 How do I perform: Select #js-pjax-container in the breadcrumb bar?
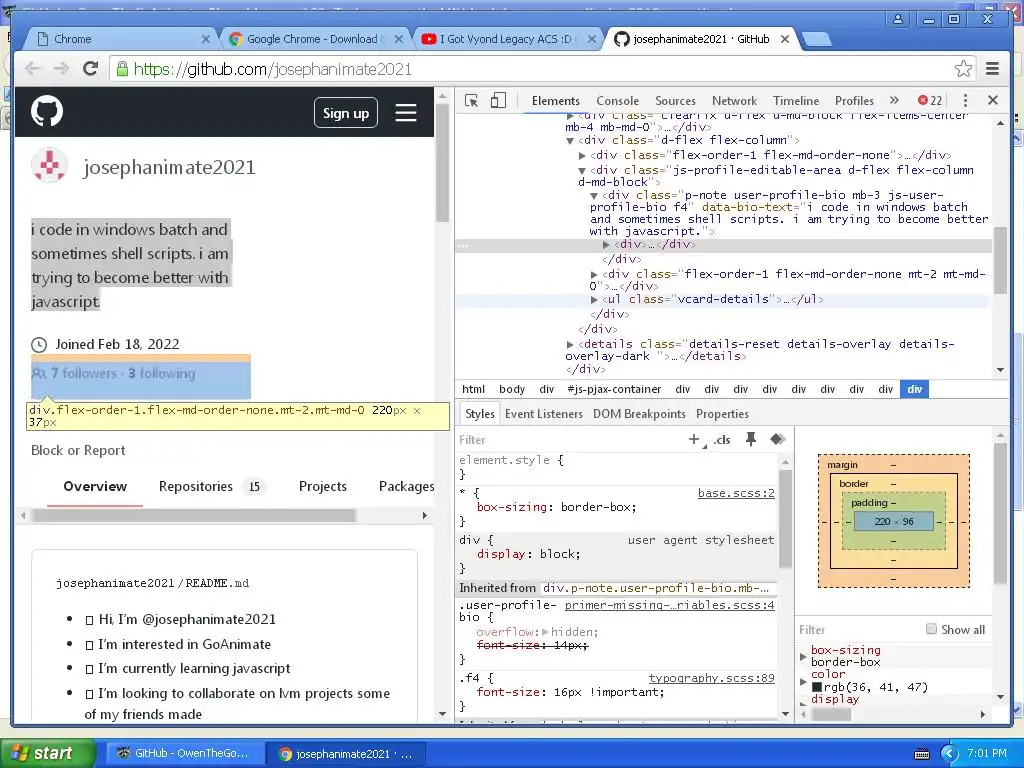614,389
